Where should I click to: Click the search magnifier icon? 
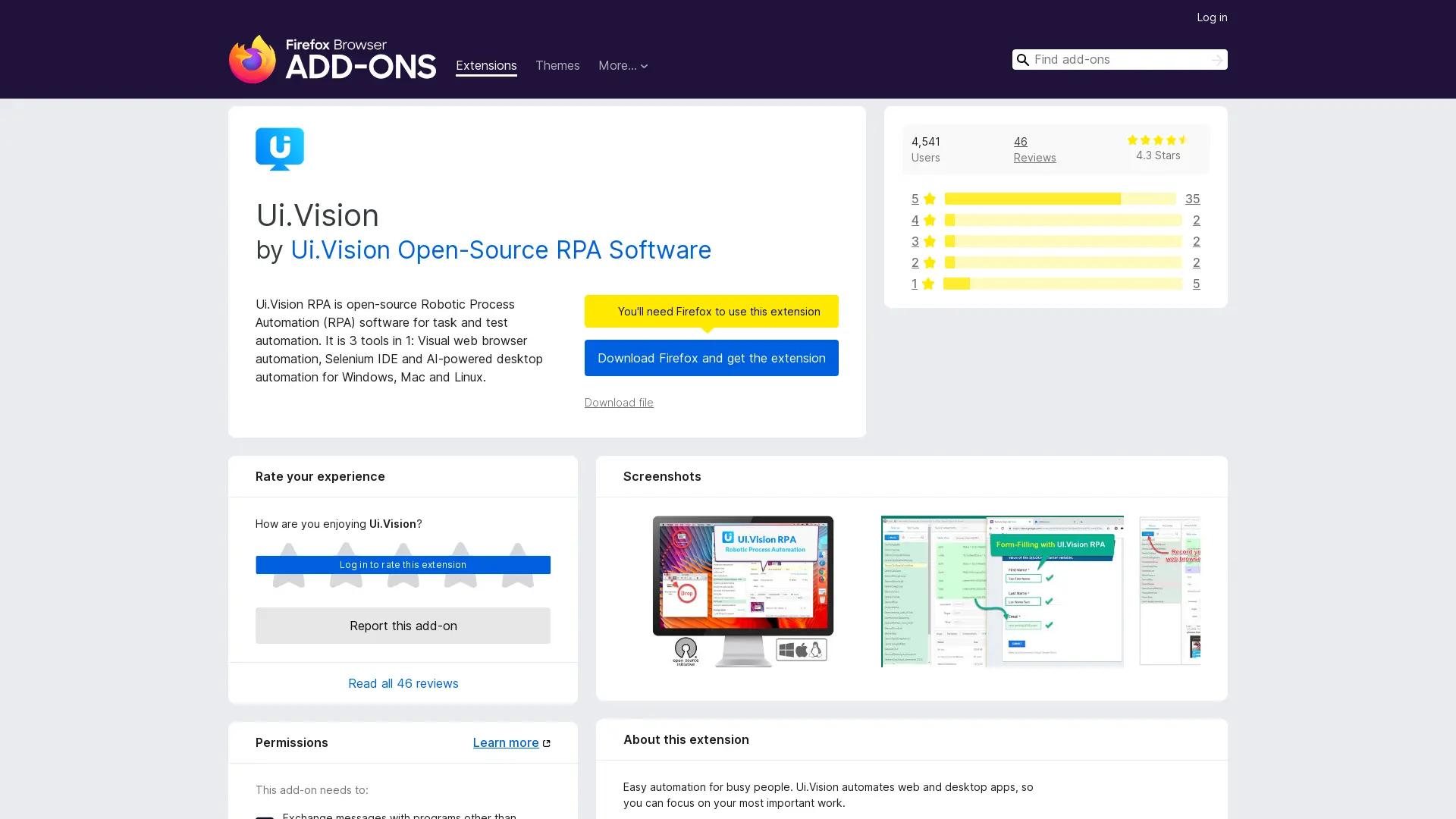coord(1022,59)
